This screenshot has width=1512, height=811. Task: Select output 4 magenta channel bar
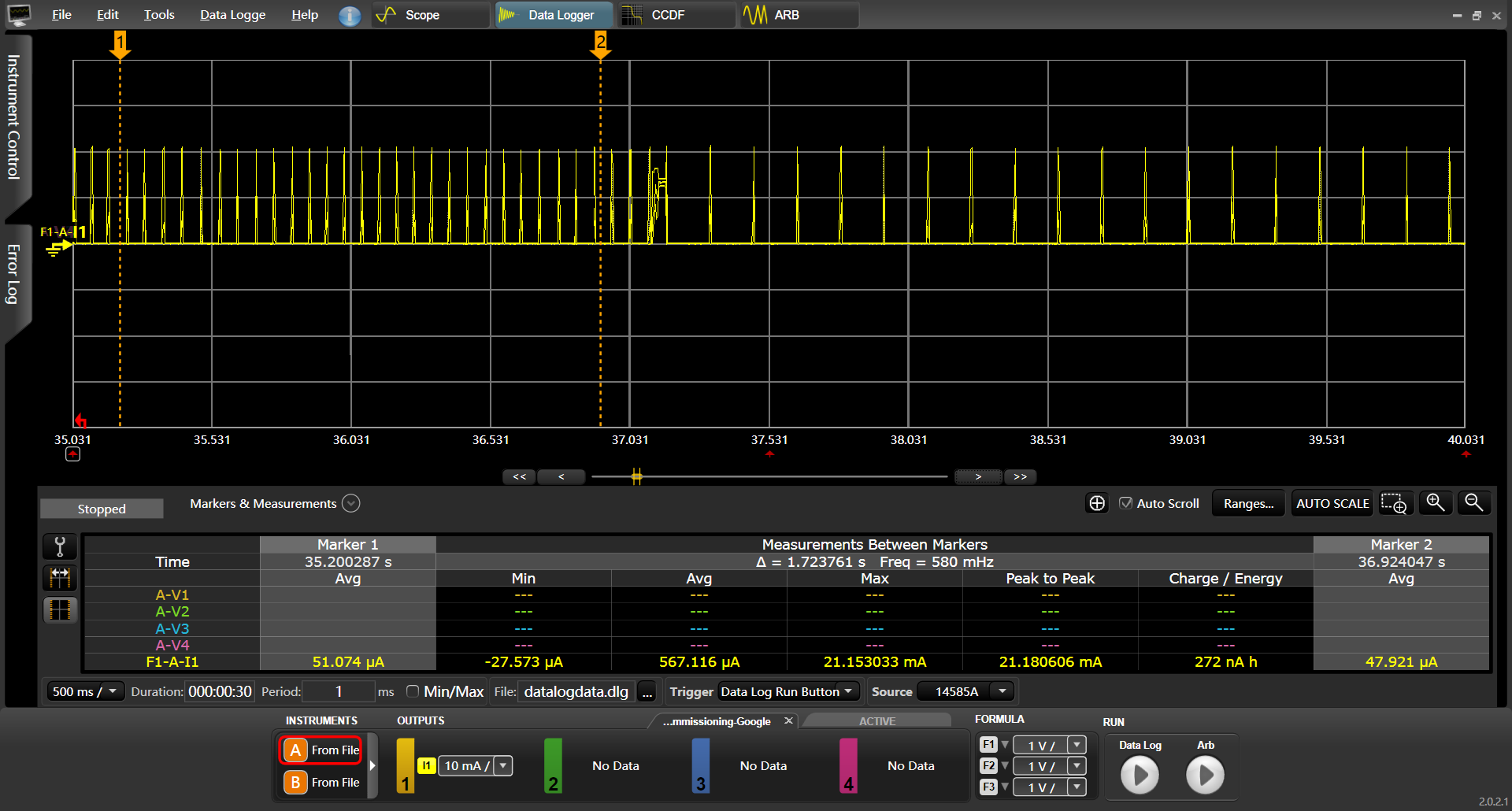click(x=848, y=765)
